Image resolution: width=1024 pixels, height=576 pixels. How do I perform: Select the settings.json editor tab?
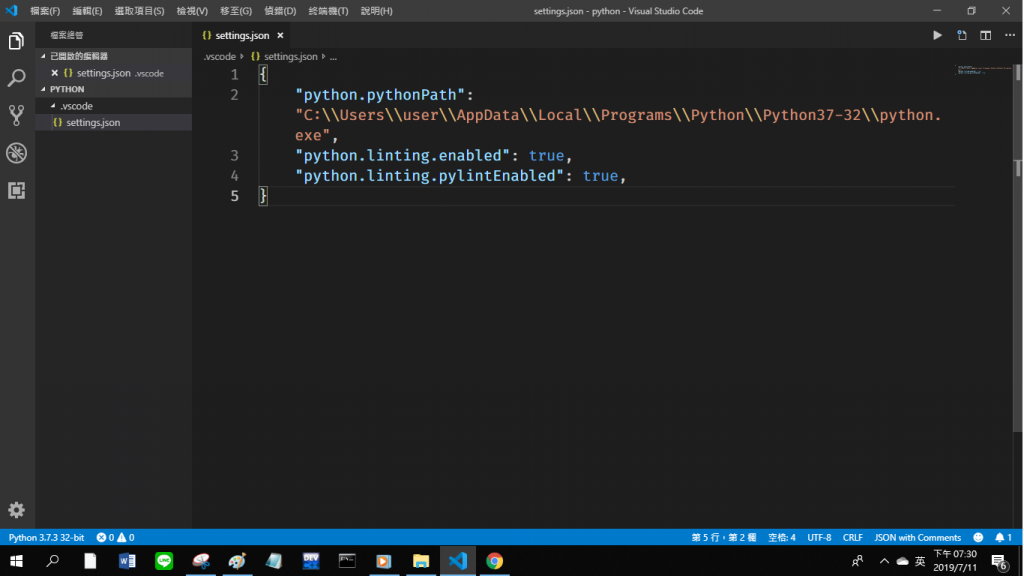[242, 35]
